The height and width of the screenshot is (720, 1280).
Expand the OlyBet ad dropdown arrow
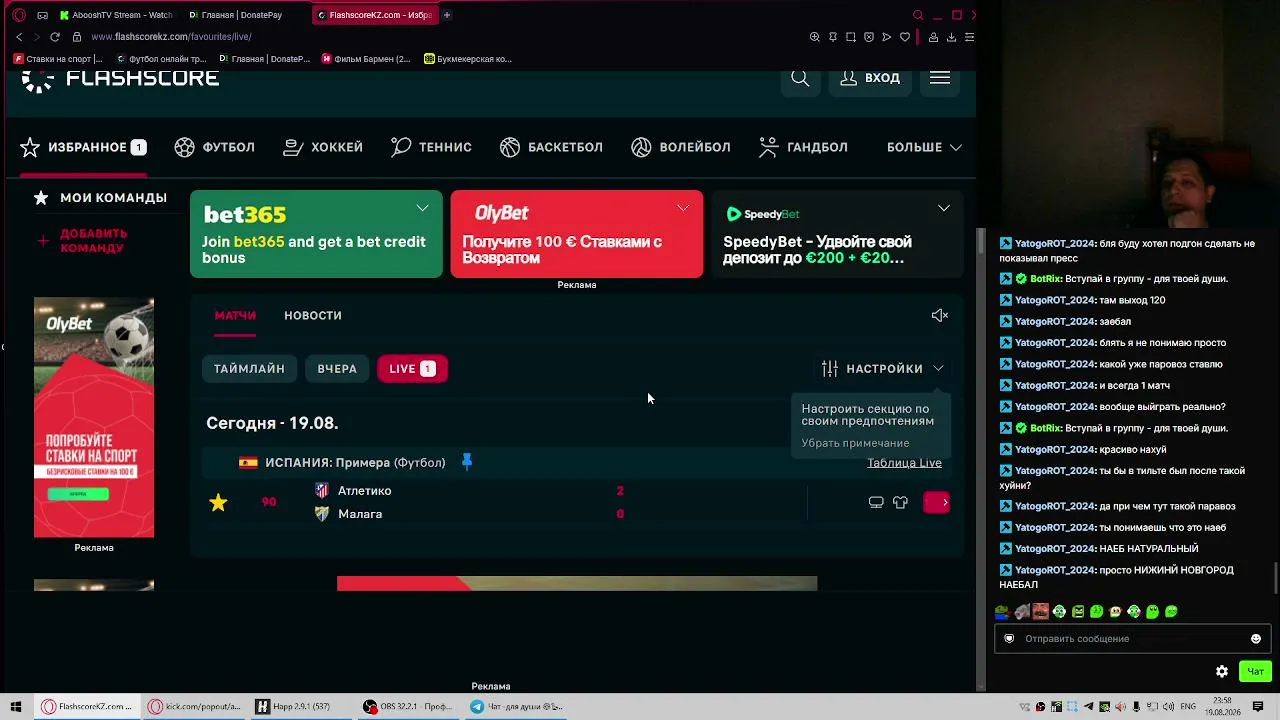683,208
